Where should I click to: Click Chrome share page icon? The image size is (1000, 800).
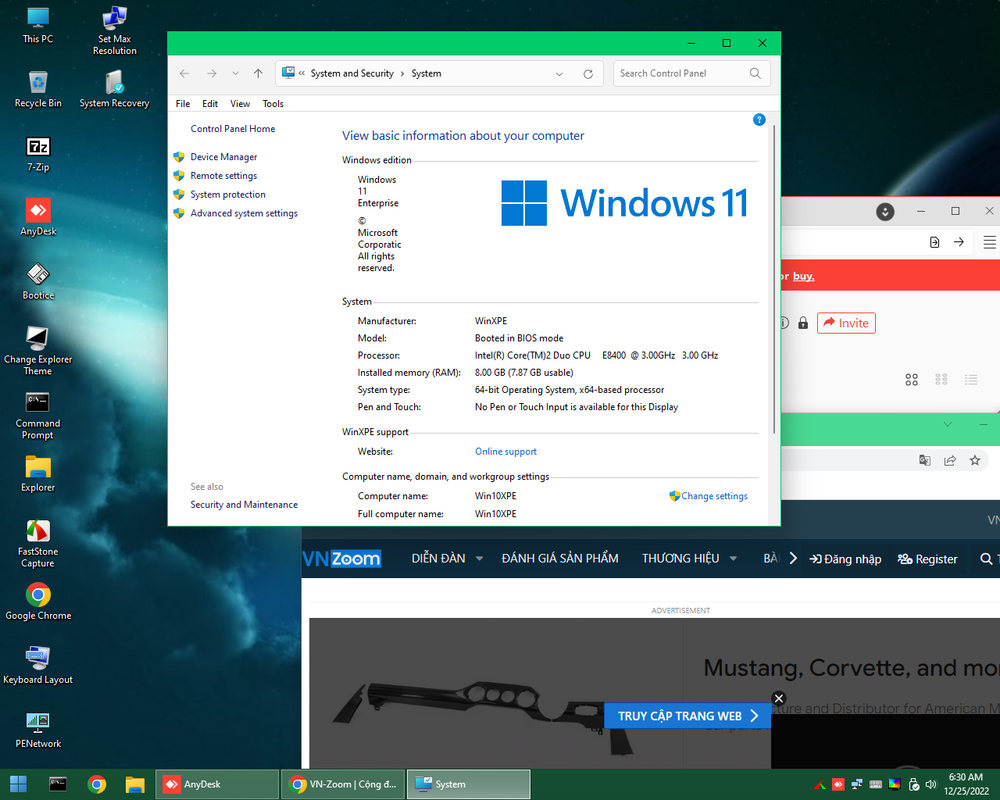tap(950, 460)
